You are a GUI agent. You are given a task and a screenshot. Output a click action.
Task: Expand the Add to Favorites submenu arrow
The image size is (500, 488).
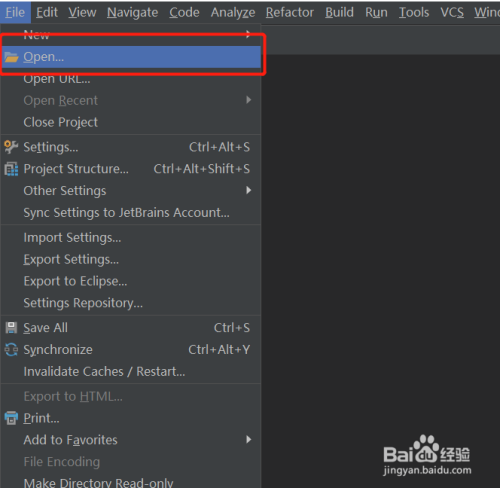coord(248,439)
